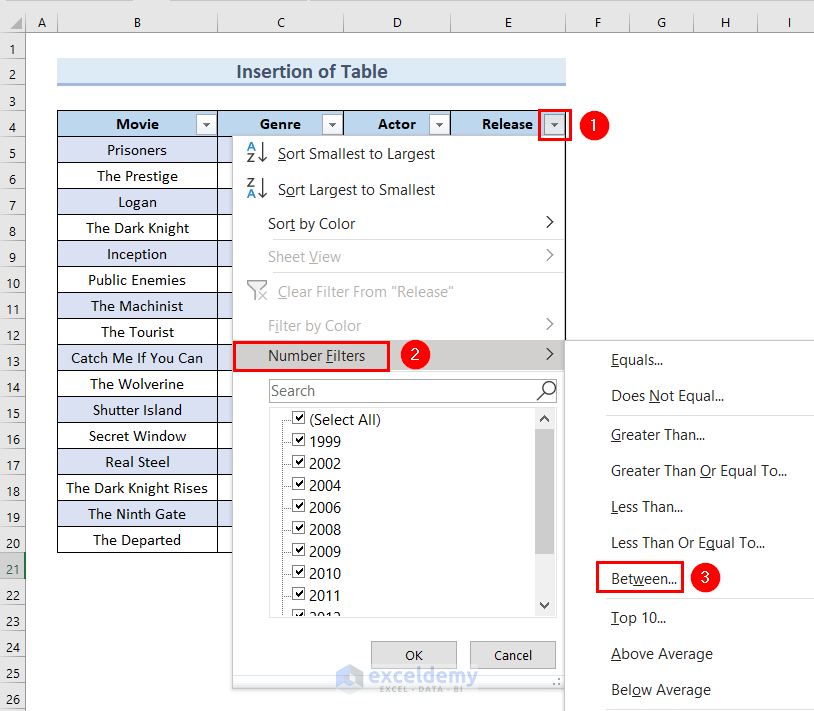Click the Clear Filter funnel icon
This screenshot has height=711, width=814.
point(257,291)
